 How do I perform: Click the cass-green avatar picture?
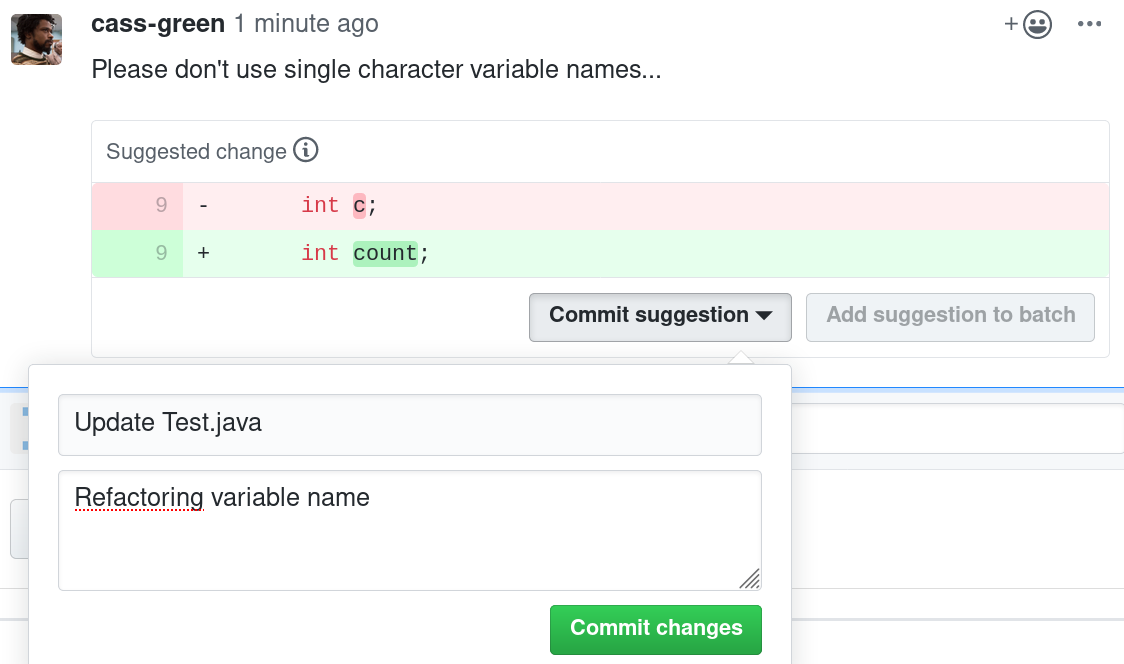(36, 40)
